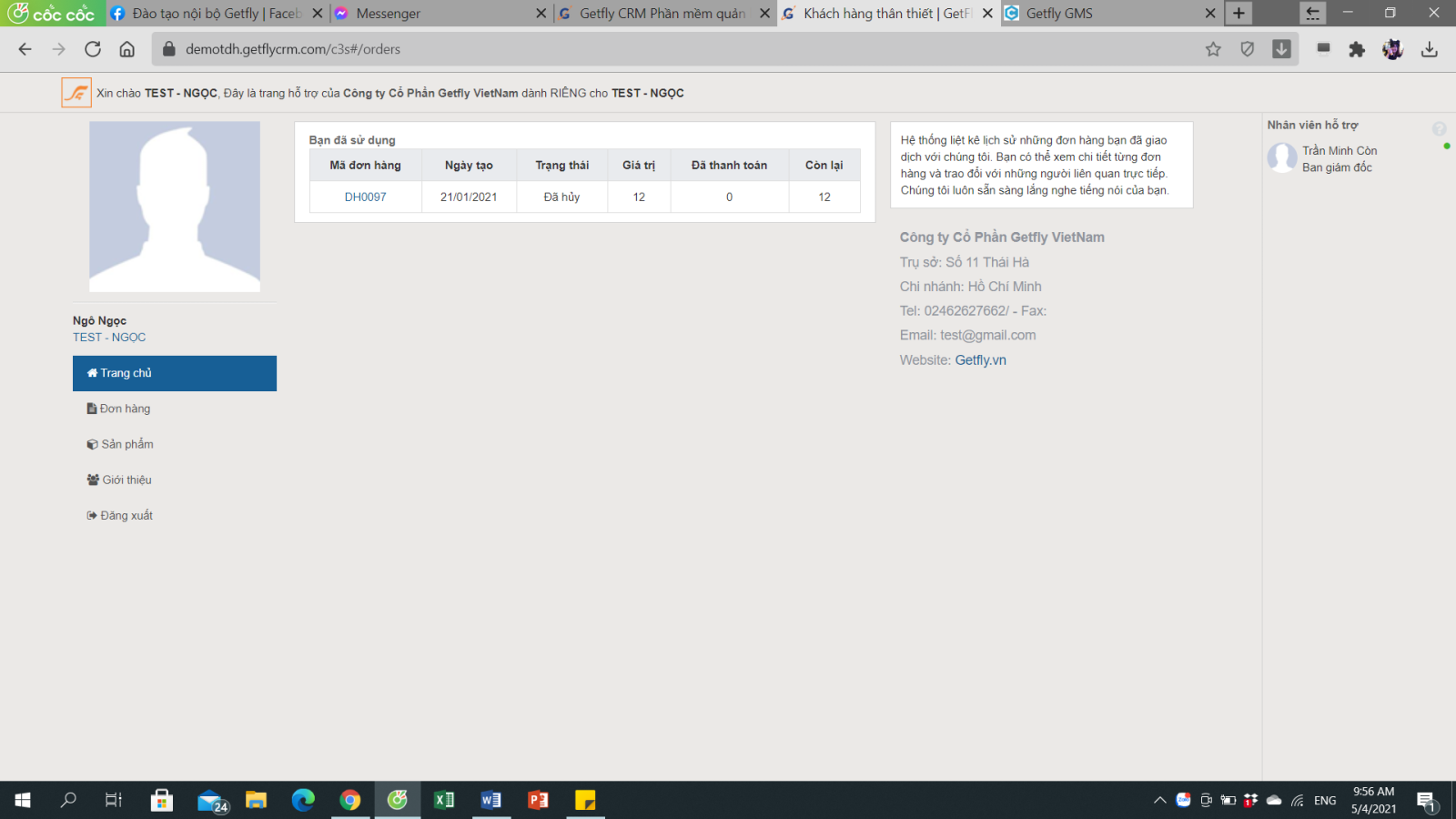Click the address bar URL field
This screenshot has width=1456, height=819.
(x=637, y=49)
